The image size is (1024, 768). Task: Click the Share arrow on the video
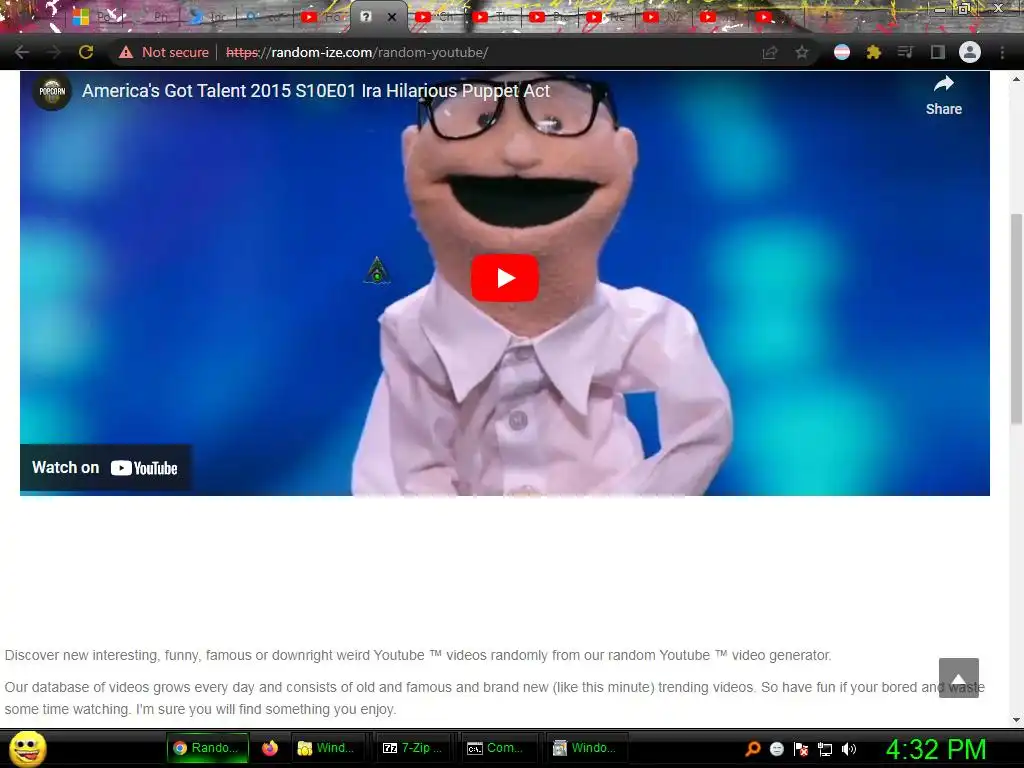(x=943, y=95)
